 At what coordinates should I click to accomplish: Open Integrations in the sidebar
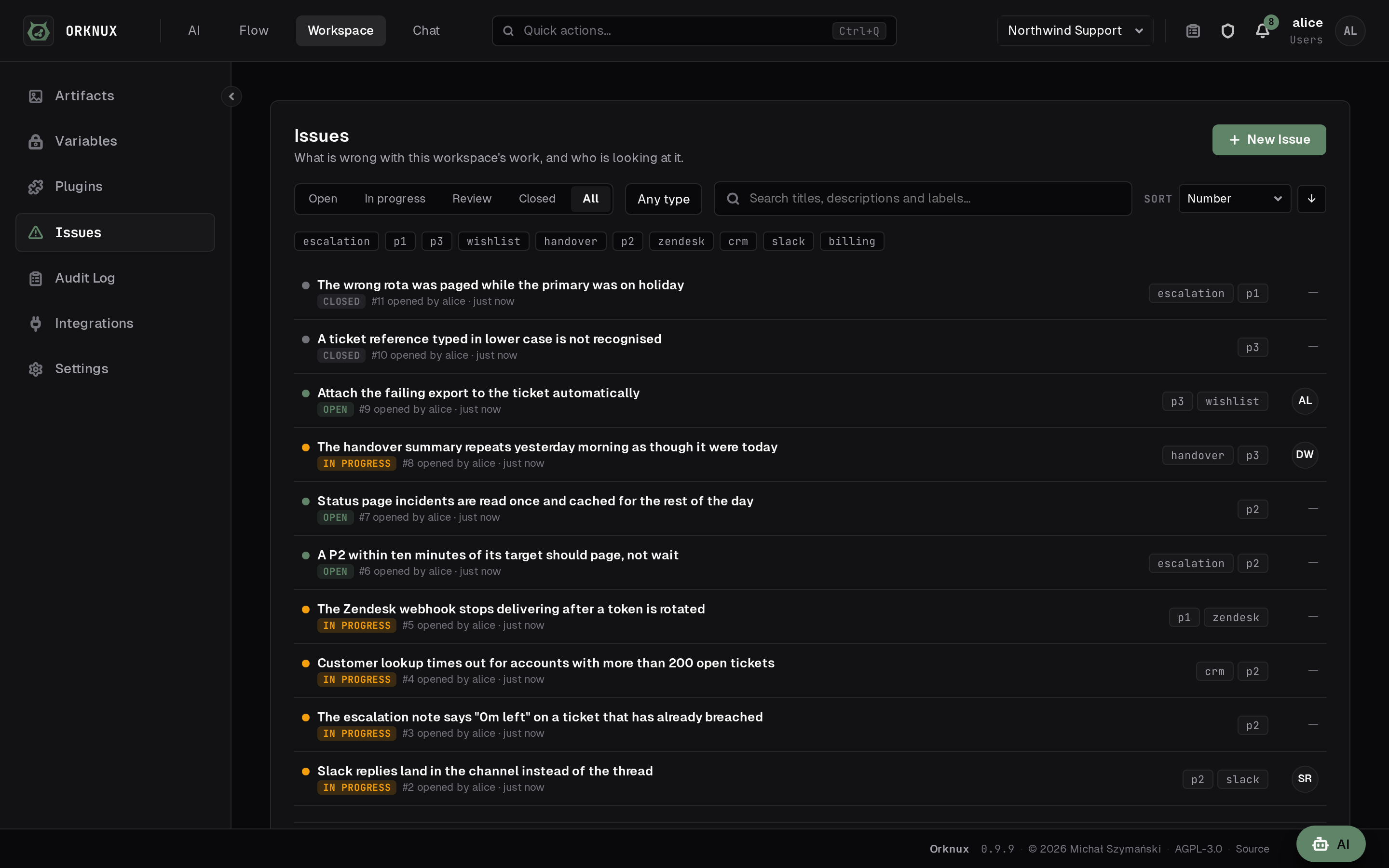115,323
